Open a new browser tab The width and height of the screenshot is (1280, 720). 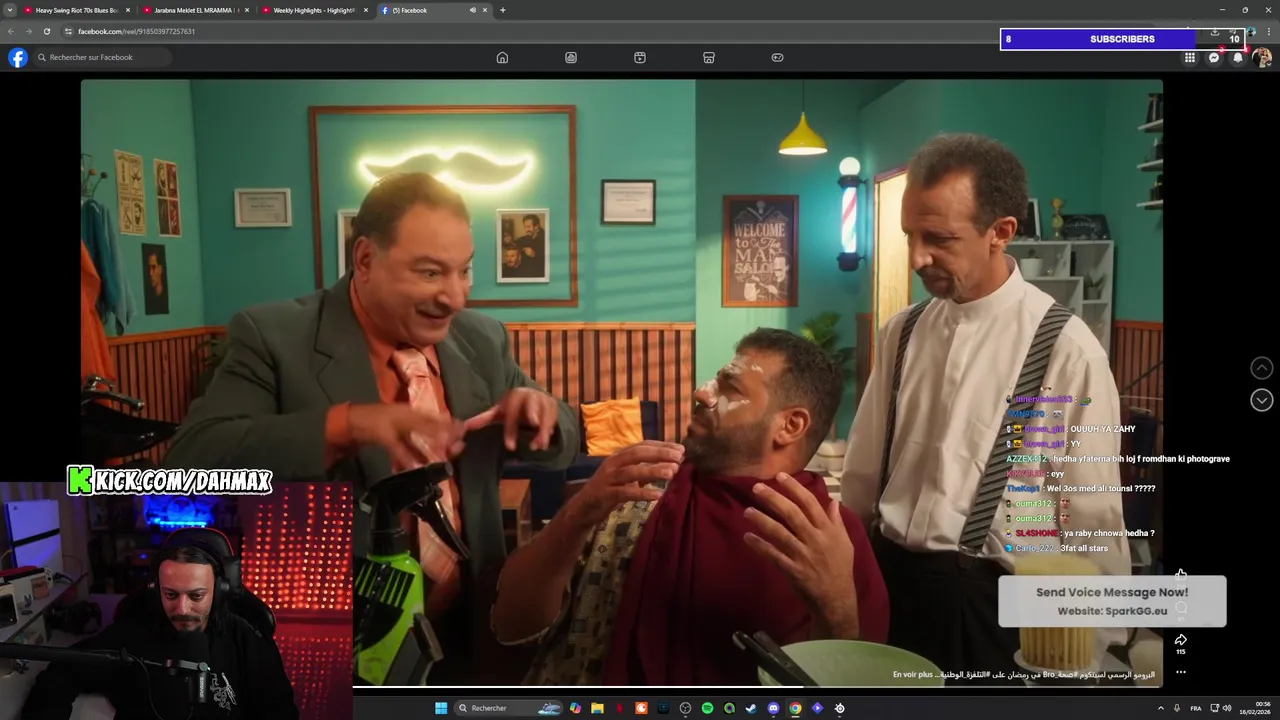point(502,10)
